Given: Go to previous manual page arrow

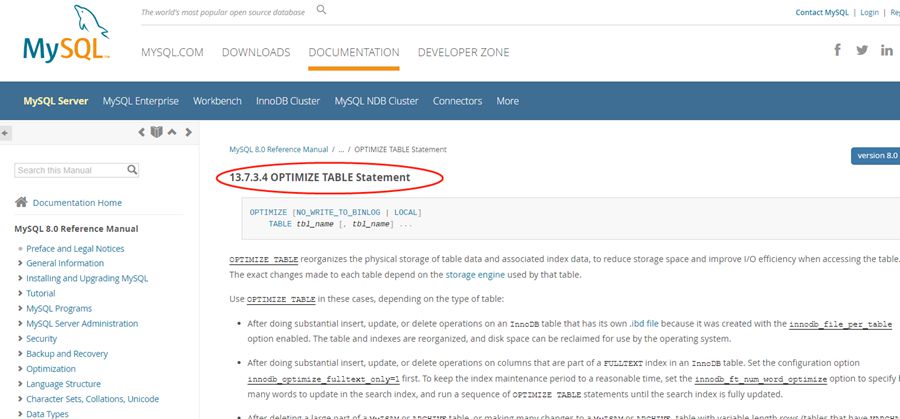Looking at the screenshot, I should (x=141, y=132).
